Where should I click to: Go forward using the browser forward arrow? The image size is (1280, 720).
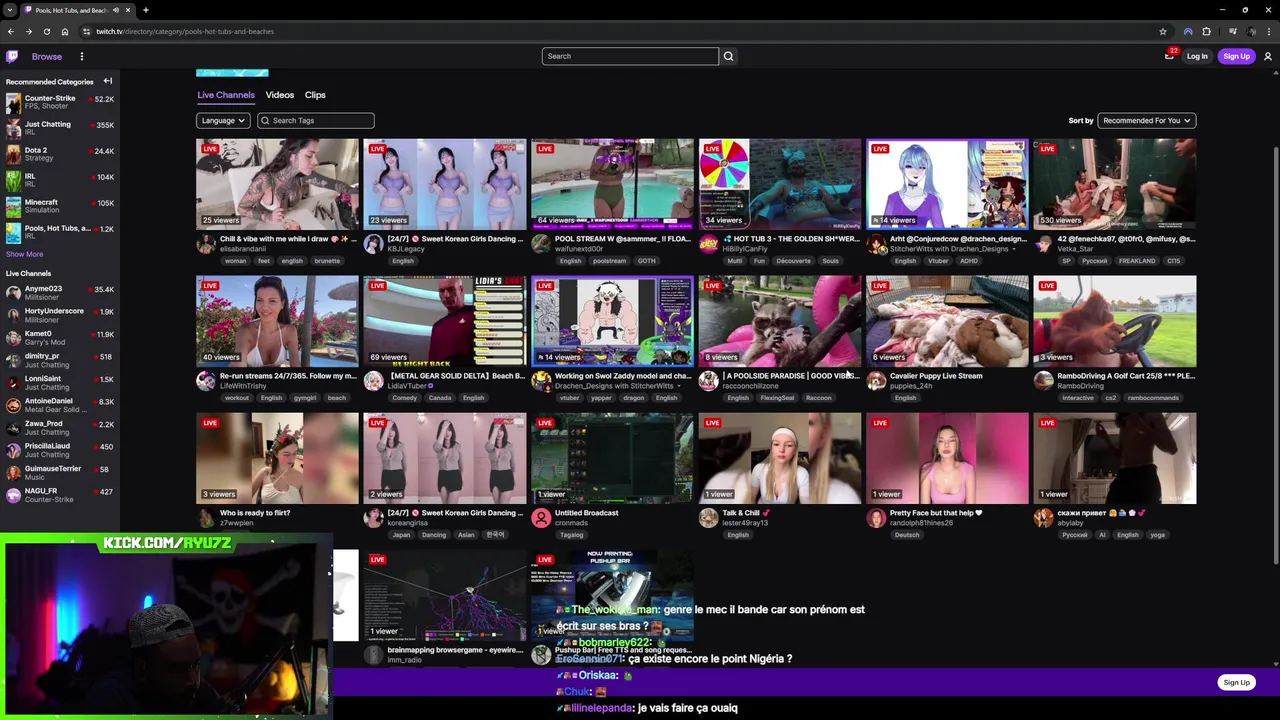pyautogui.click(x=28, y=31)
